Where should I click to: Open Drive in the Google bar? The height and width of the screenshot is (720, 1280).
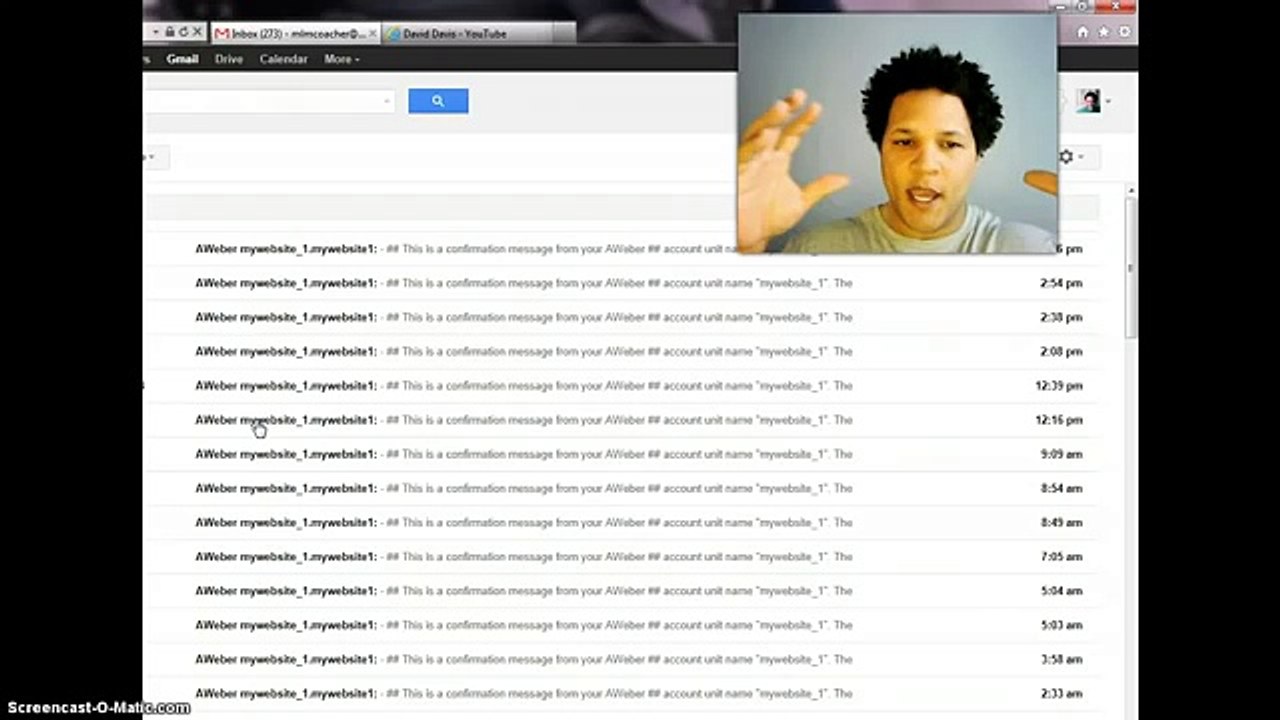pos(229,59)
